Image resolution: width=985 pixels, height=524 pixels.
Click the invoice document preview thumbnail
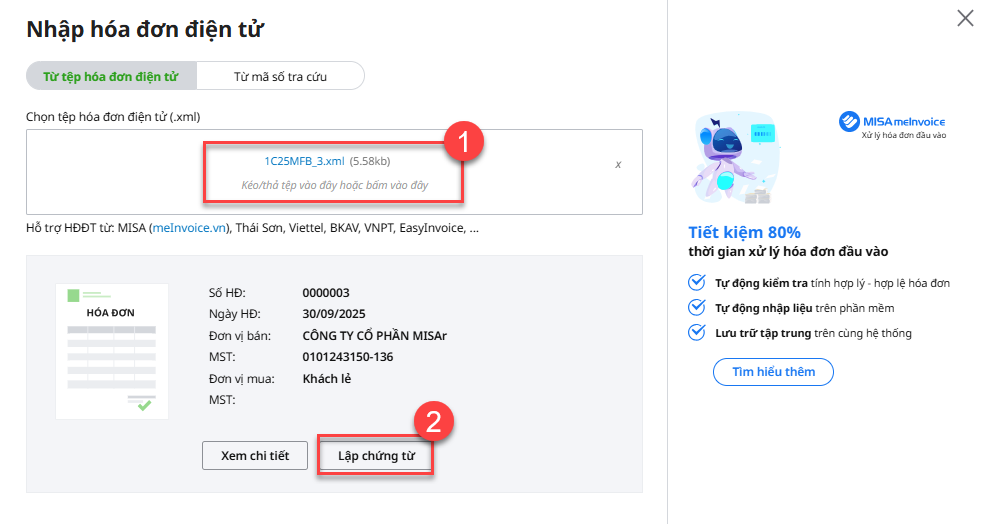point(112,349)
